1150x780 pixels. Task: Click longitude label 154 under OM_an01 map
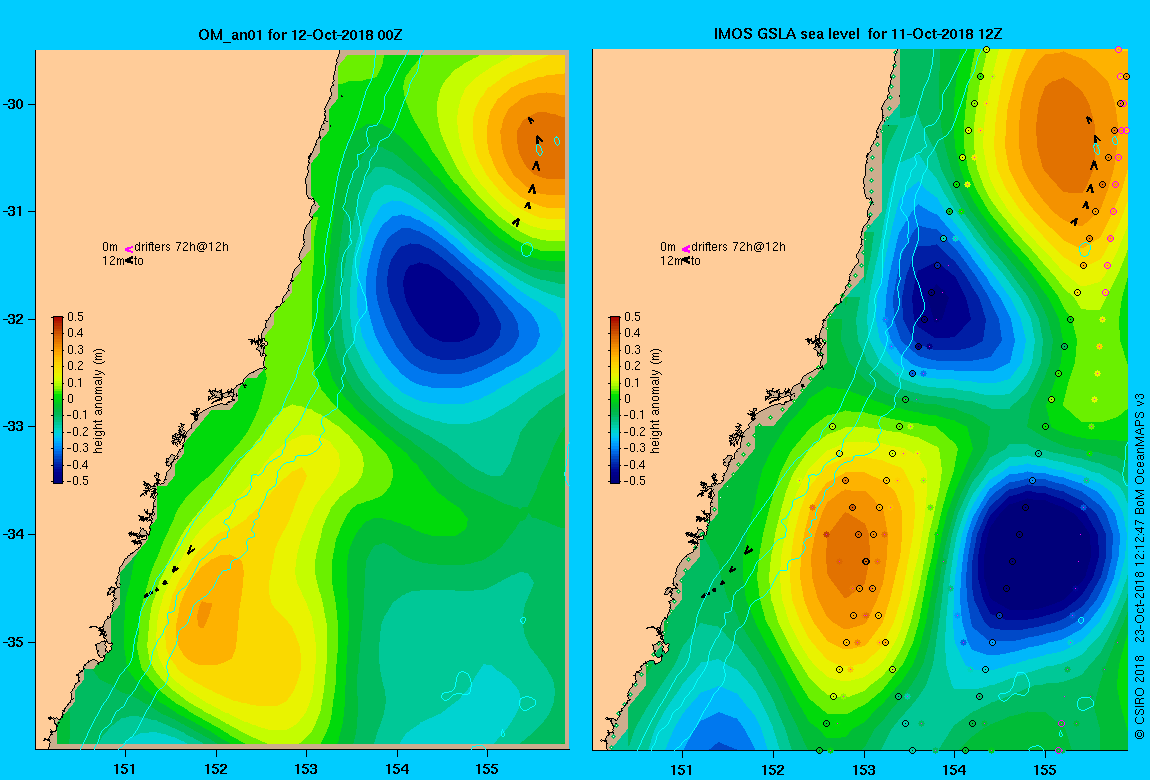397,769
